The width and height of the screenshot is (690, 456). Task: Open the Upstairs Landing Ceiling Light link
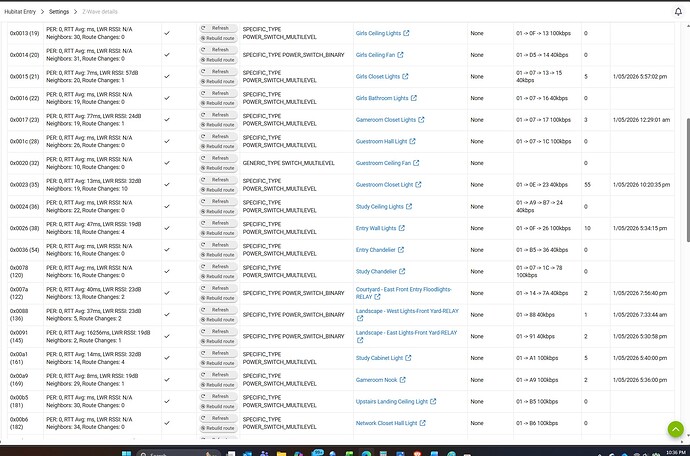(392, 402)
